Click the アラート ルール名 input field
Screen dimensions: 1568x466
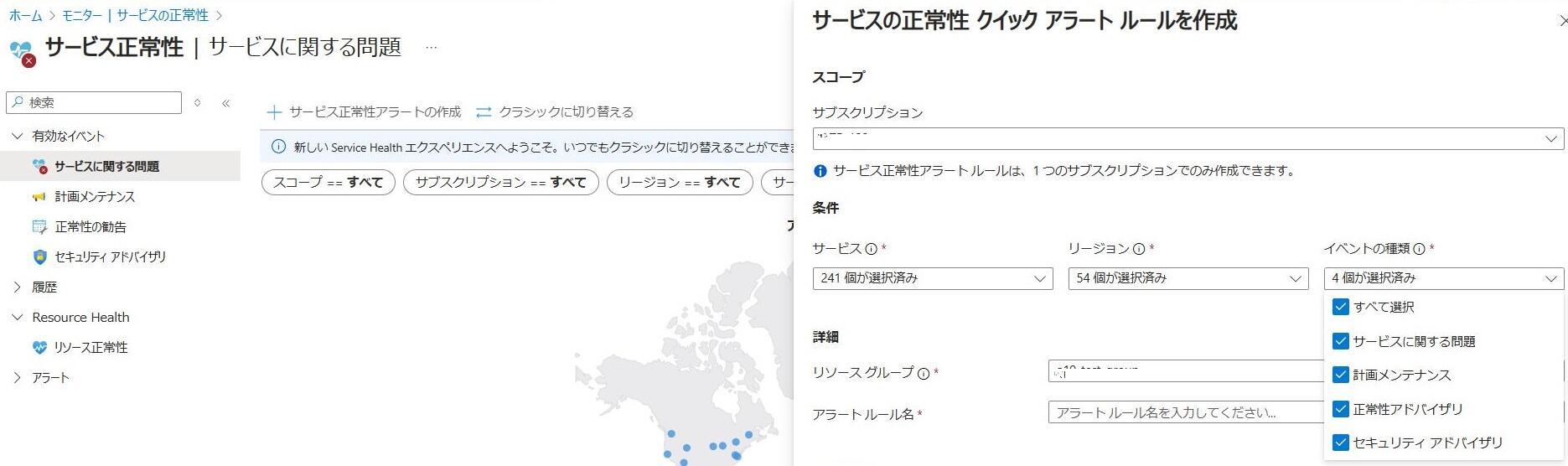click(1186, 412)
